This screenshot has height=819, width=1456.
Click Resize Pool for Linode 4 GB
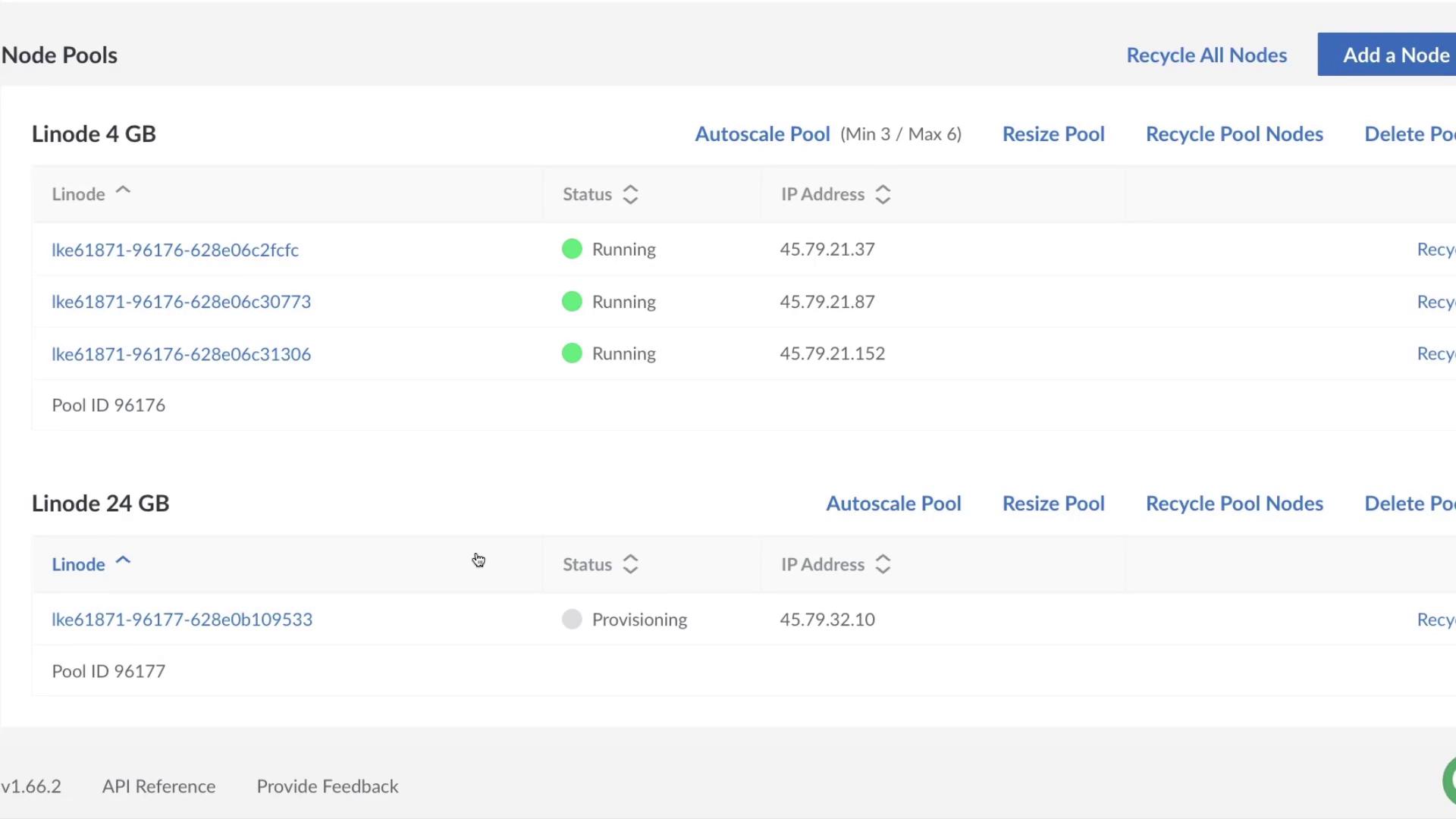pyautogui.click(x=1053, y=134)
